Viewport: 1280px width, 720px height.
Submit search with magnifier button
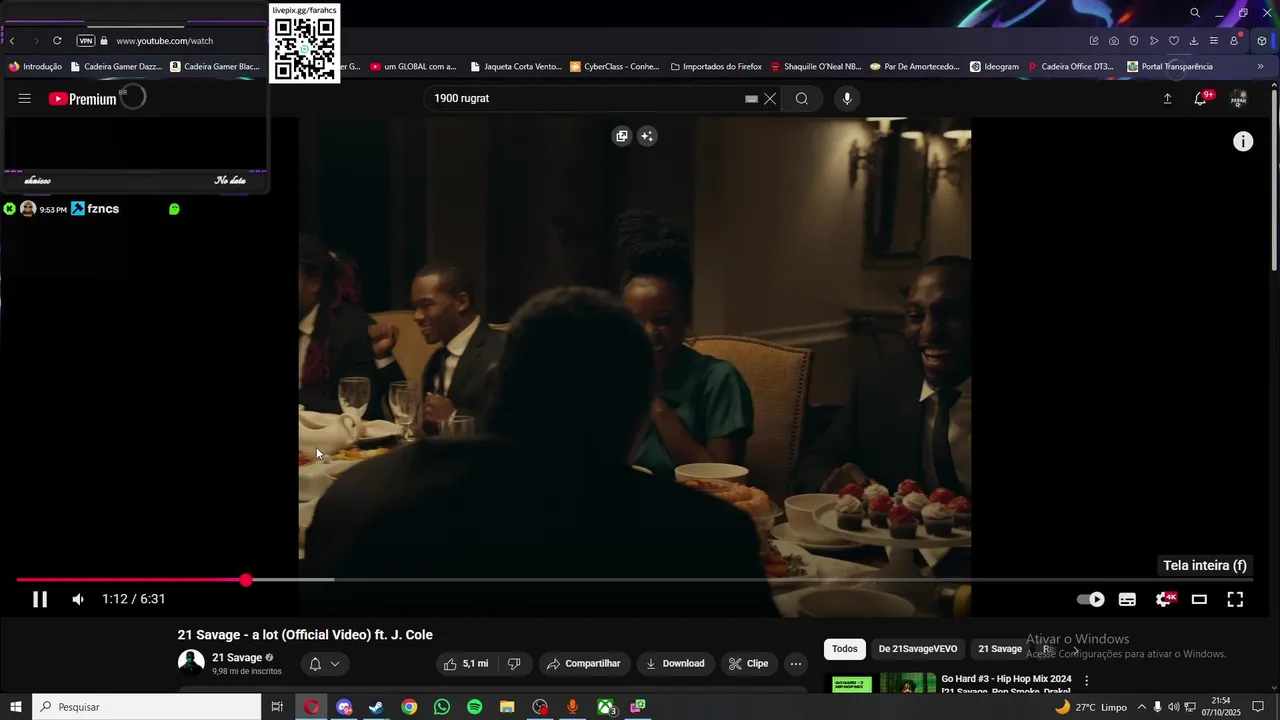click(x=802, y=99)
